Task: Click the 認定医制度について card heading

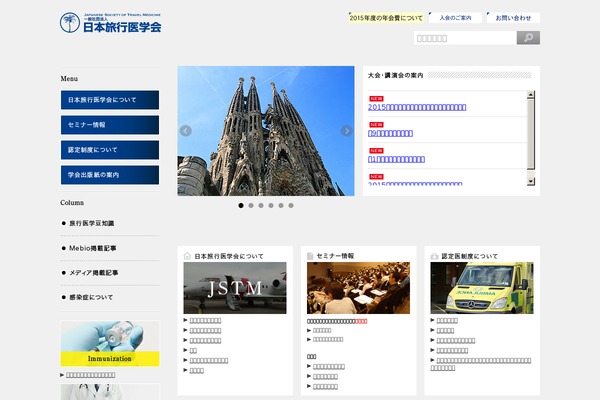Action: pos(470,256)
